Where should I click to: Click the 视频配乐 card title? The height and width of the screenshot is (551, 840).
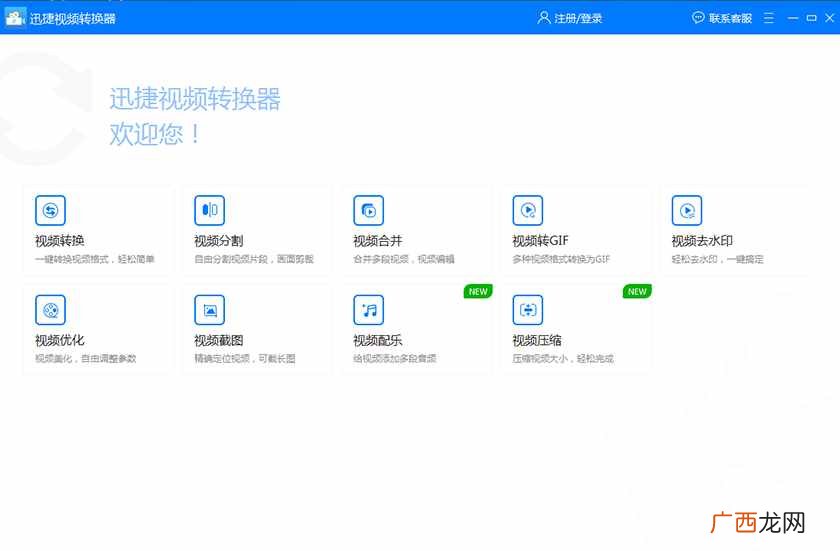coord(378,341)
